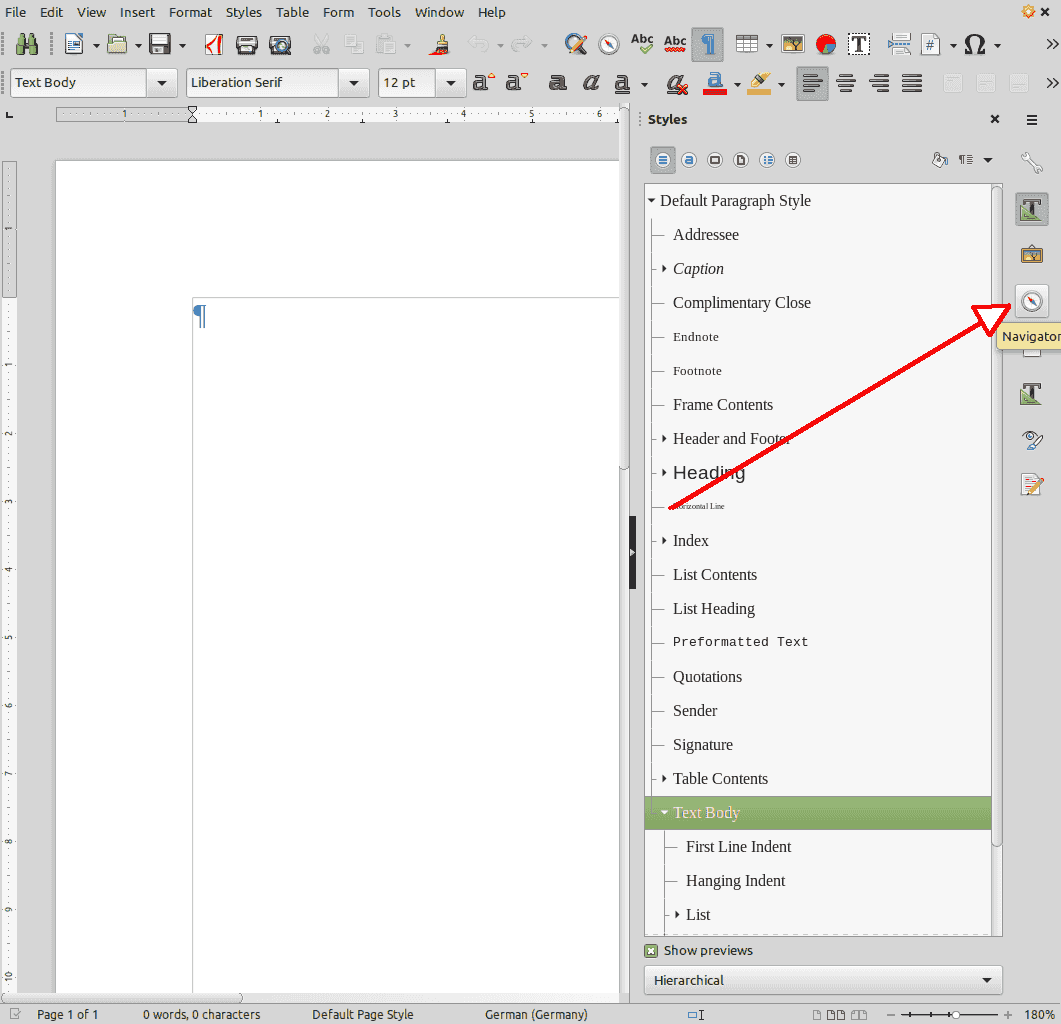
Task: Open the Navigator compass icon in the top toolbar
Action: (x=608, y=45)
